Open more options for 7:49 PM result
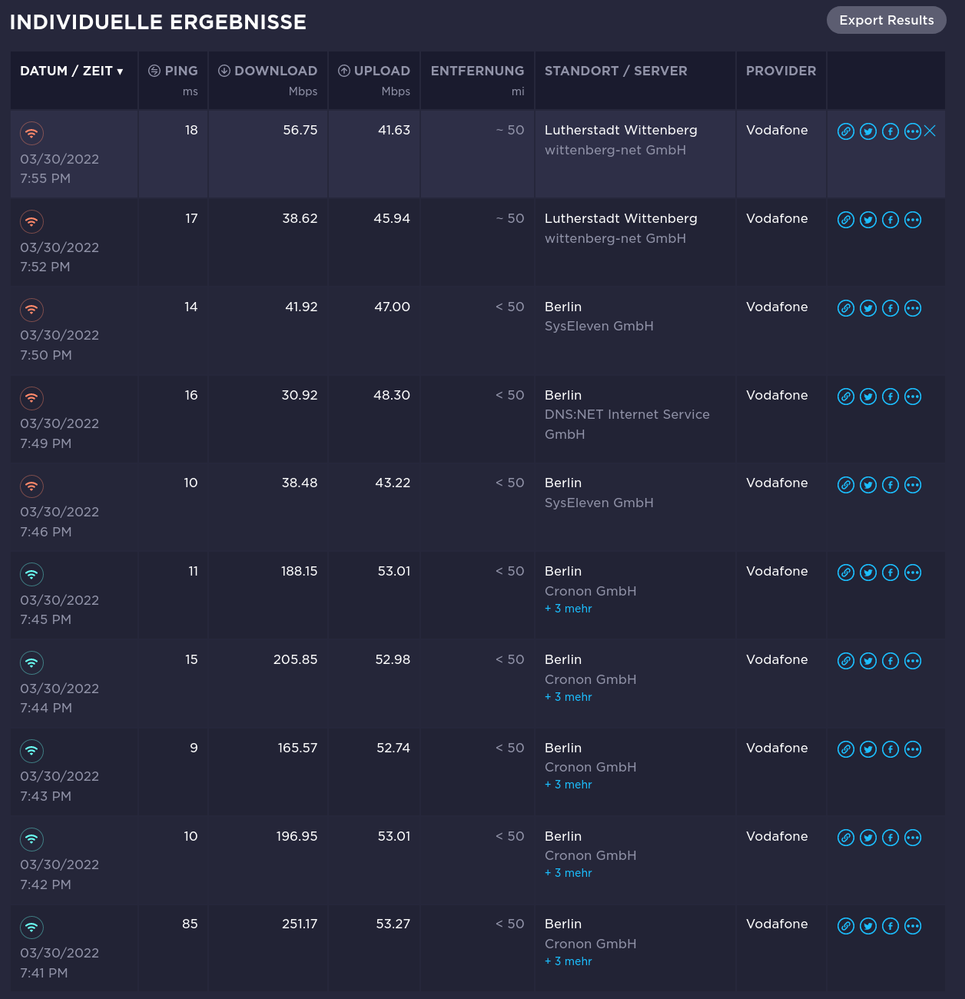 click(912, 397)
